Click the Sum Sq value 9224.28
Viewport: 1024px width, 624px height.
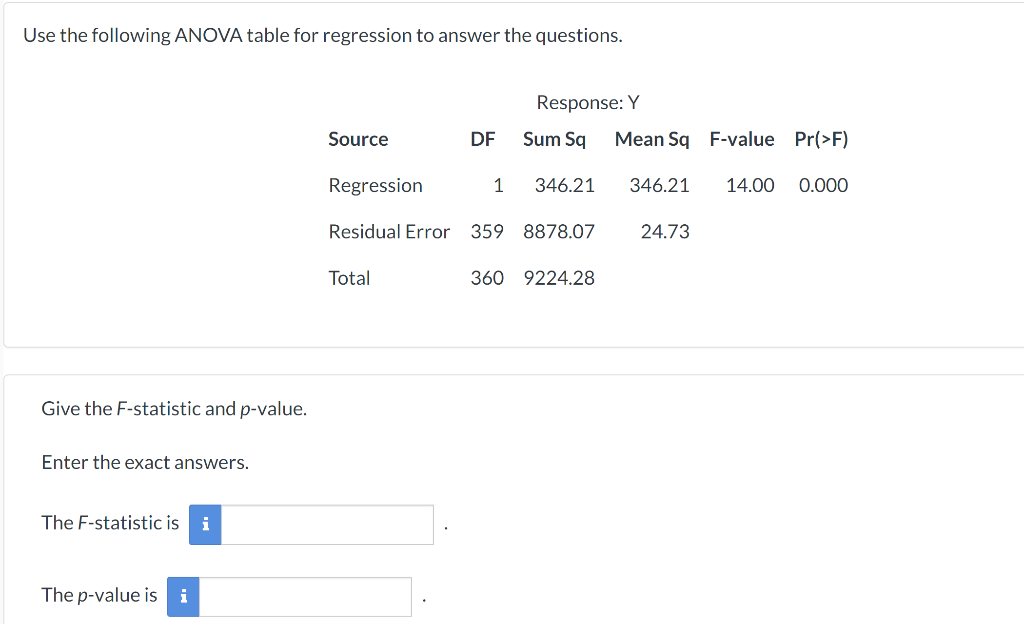(559, 278)
